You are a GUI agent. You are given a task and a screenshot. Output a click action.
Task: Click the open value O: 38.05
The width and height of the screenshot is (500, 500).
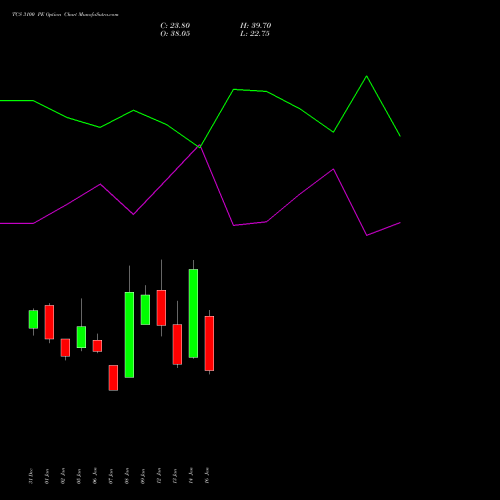coord(175,34)
